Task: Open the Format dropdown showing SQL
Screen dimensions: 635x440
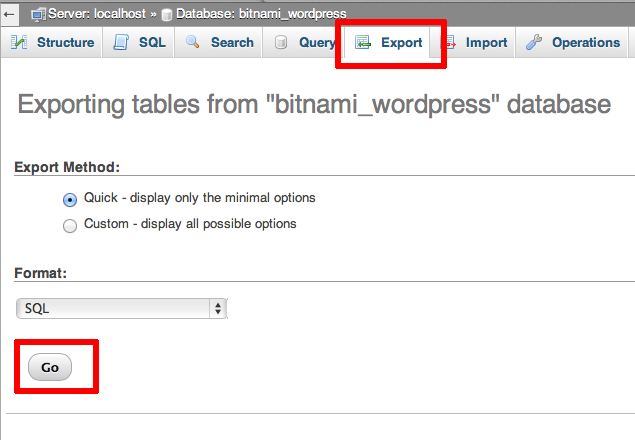Action: (x=120, y=309)
